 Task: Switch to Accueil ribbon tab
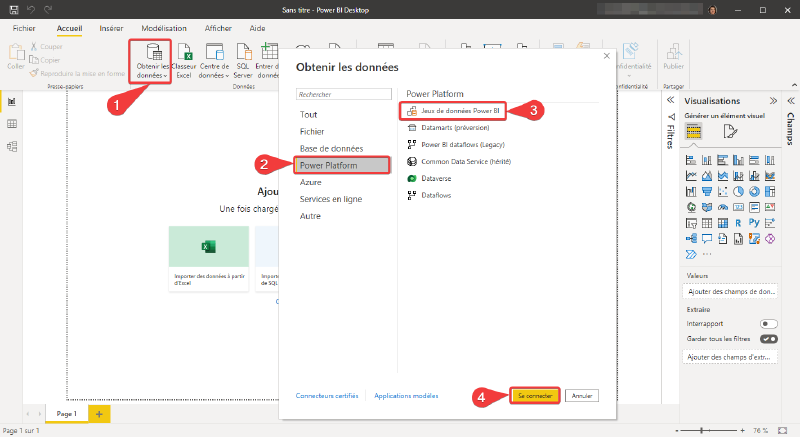[x=69, y=29]
